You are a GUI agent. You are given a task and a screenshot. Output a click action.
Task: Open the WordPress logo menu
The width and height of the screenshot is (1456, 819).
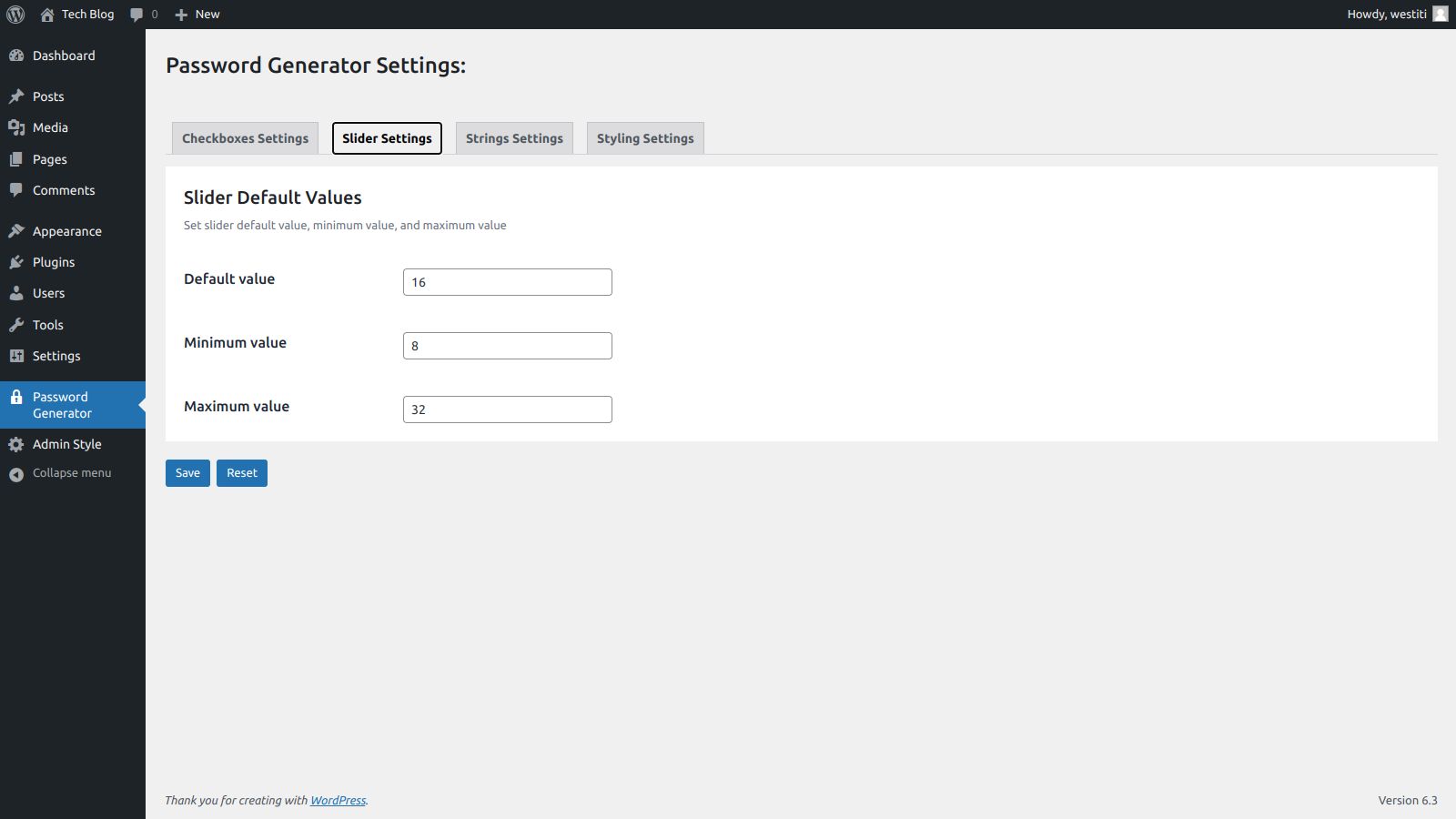coord(15,14)
